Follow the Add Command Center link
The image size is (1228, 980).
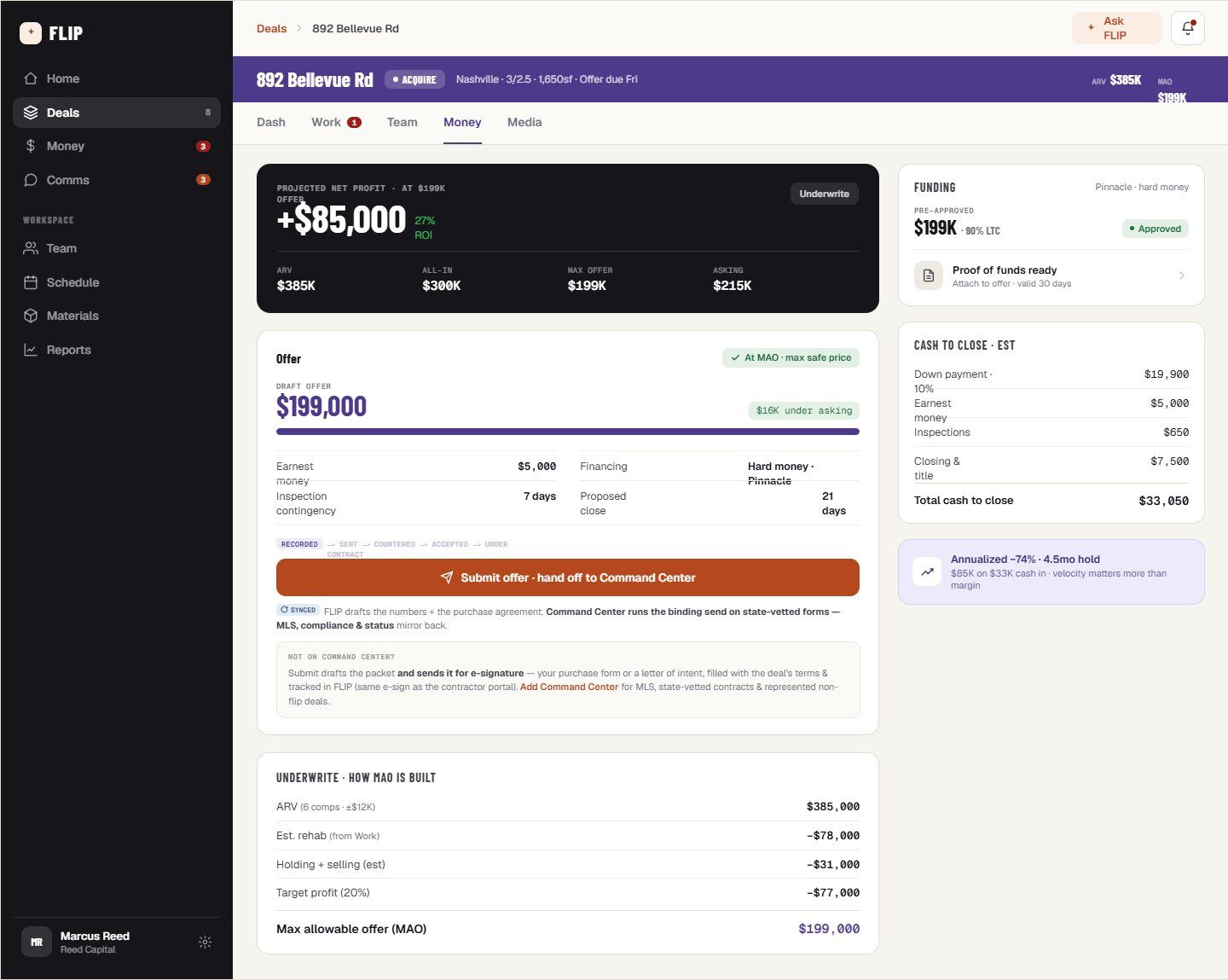(x=569, y=687)
